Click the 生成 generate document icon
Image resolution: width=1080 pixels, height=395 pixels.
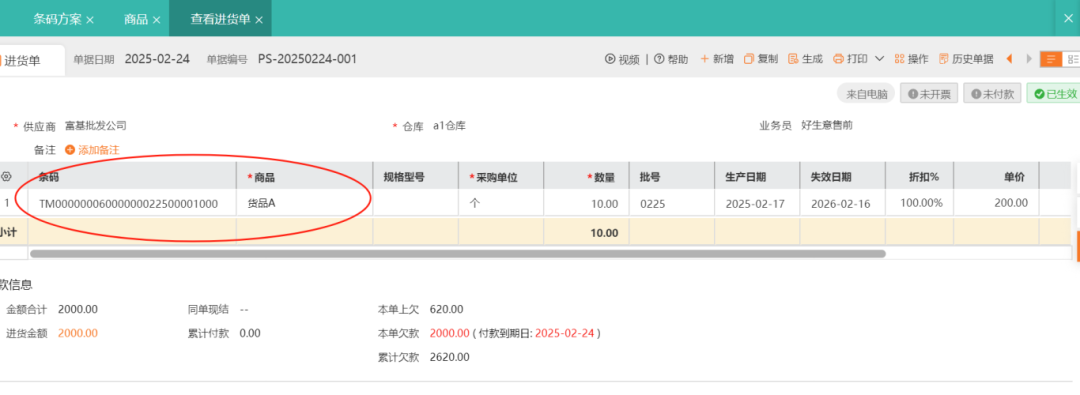click(x=793, y=59)
